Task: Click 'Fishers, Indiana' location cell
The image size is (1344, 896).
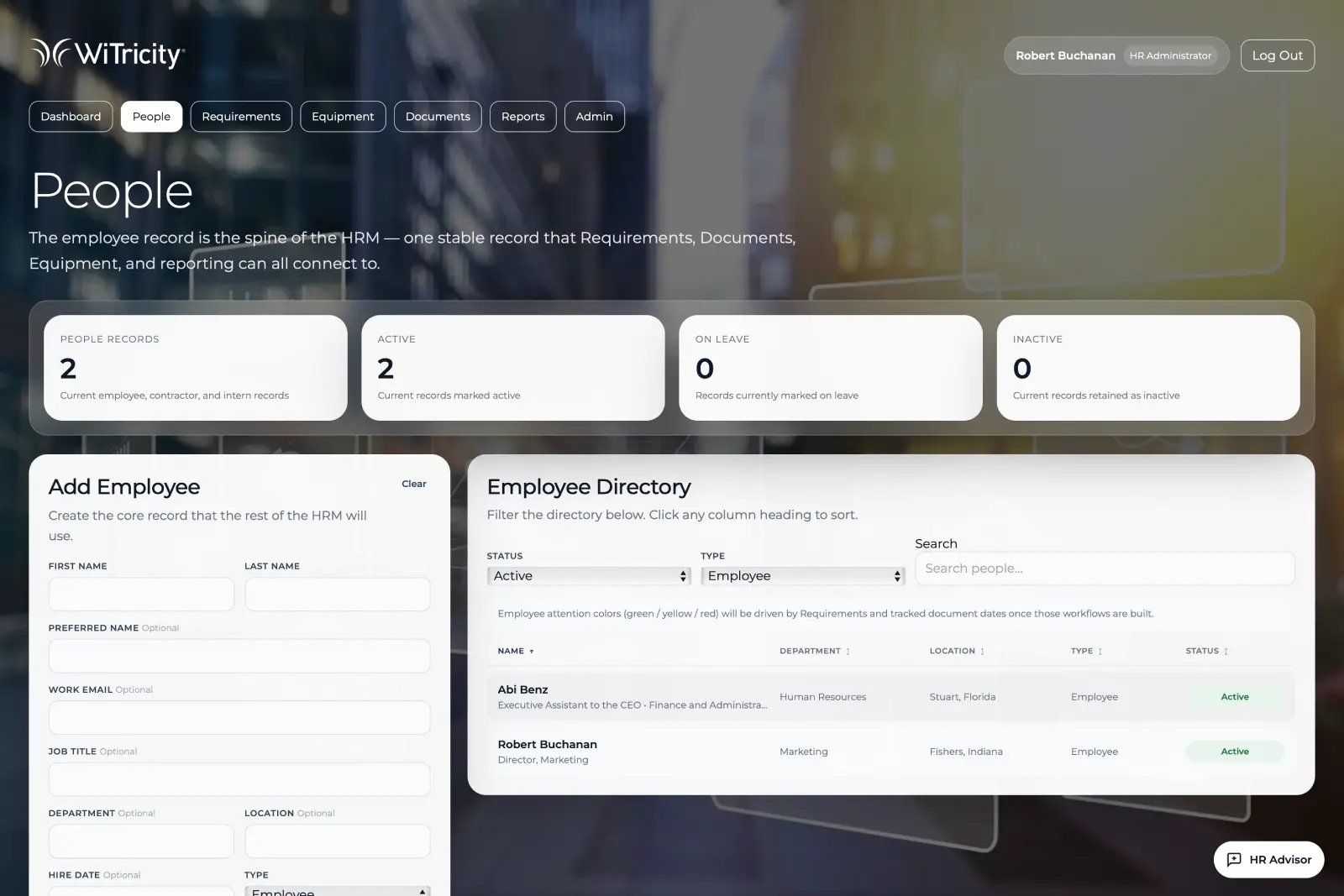Action: click(966, 752)
